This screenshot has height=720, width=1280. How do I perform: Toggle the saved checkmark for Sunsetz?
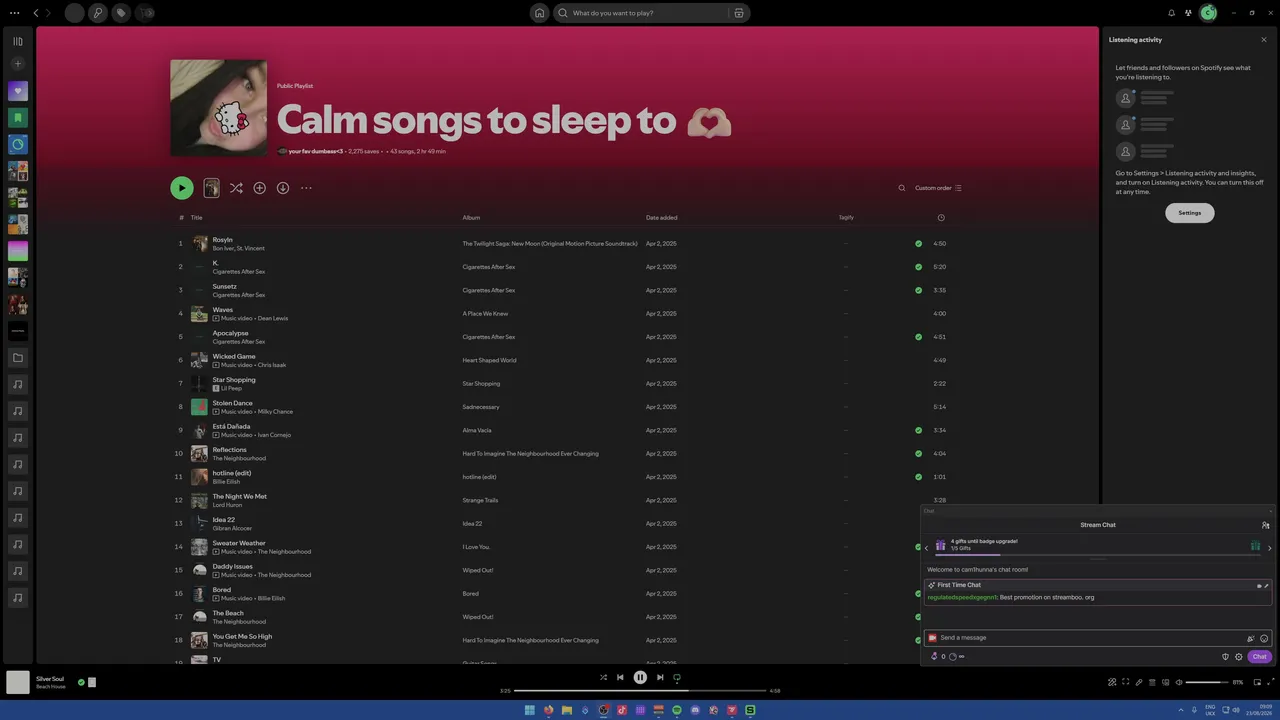click(918, 290)
